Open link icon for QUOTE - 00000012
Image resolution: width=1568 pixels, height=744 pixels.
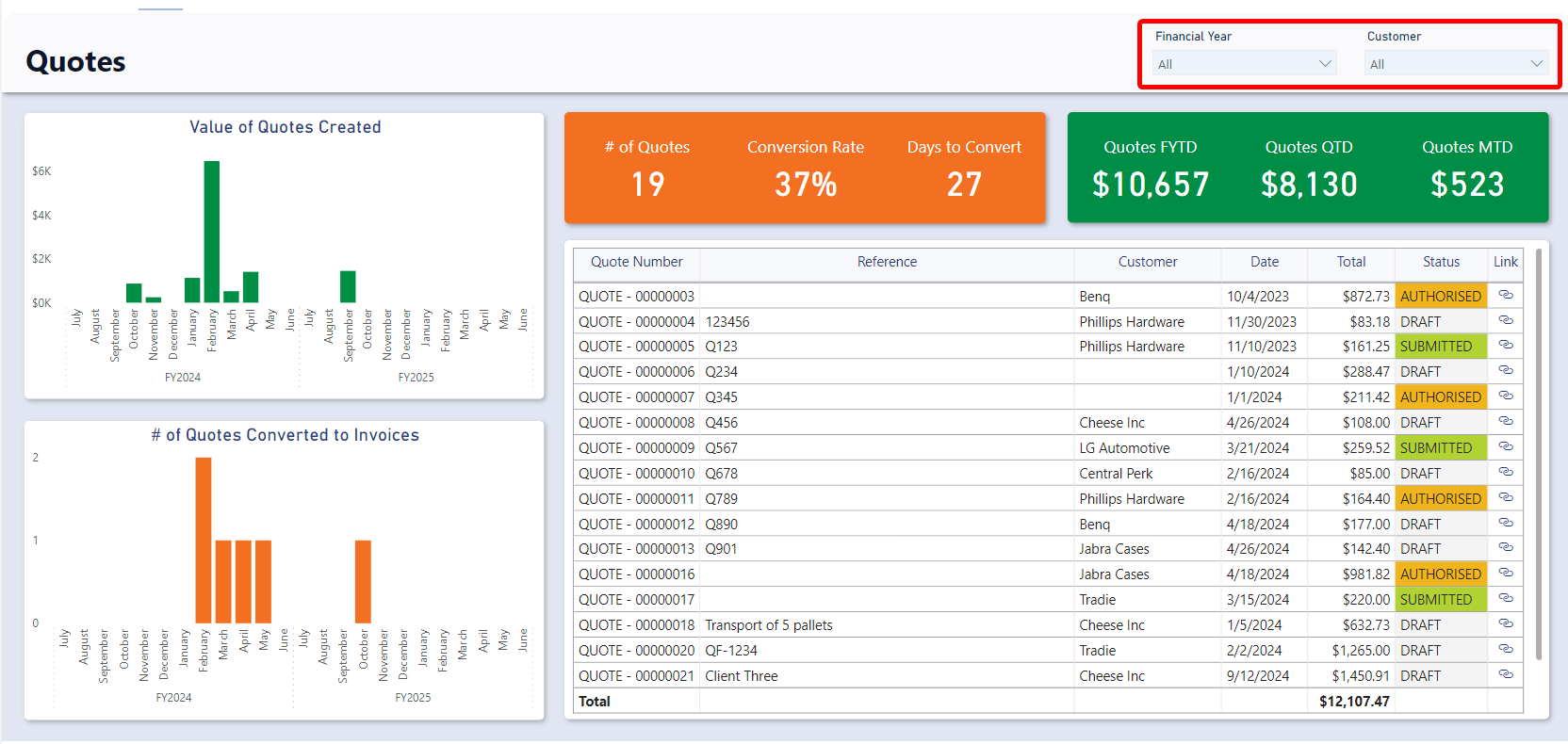coord(1506,524)
